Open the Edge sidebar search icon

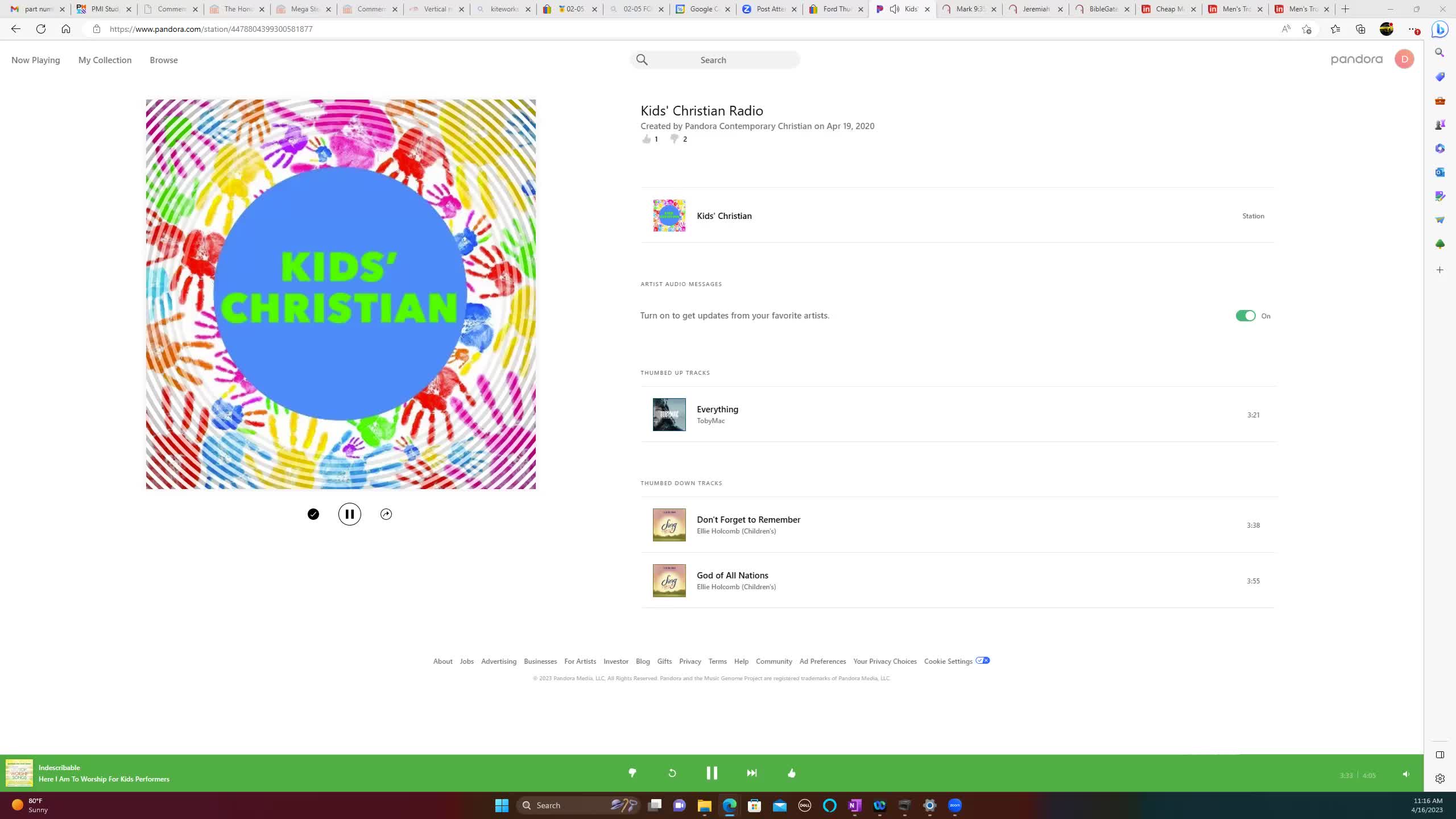coord(1440,52)
